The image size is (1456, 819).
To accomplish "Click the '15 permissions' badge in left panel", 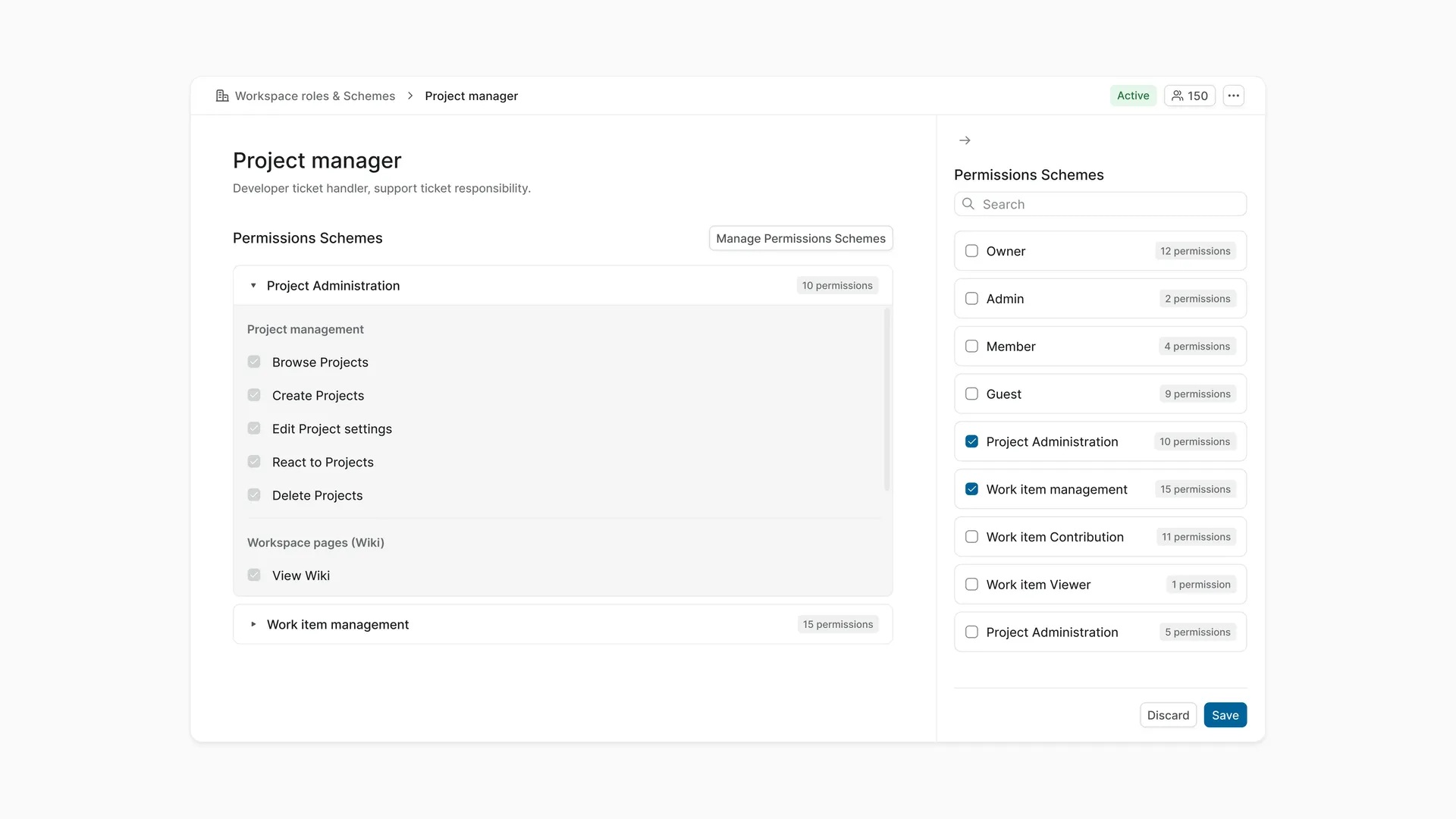I will [x=837, y=624].
